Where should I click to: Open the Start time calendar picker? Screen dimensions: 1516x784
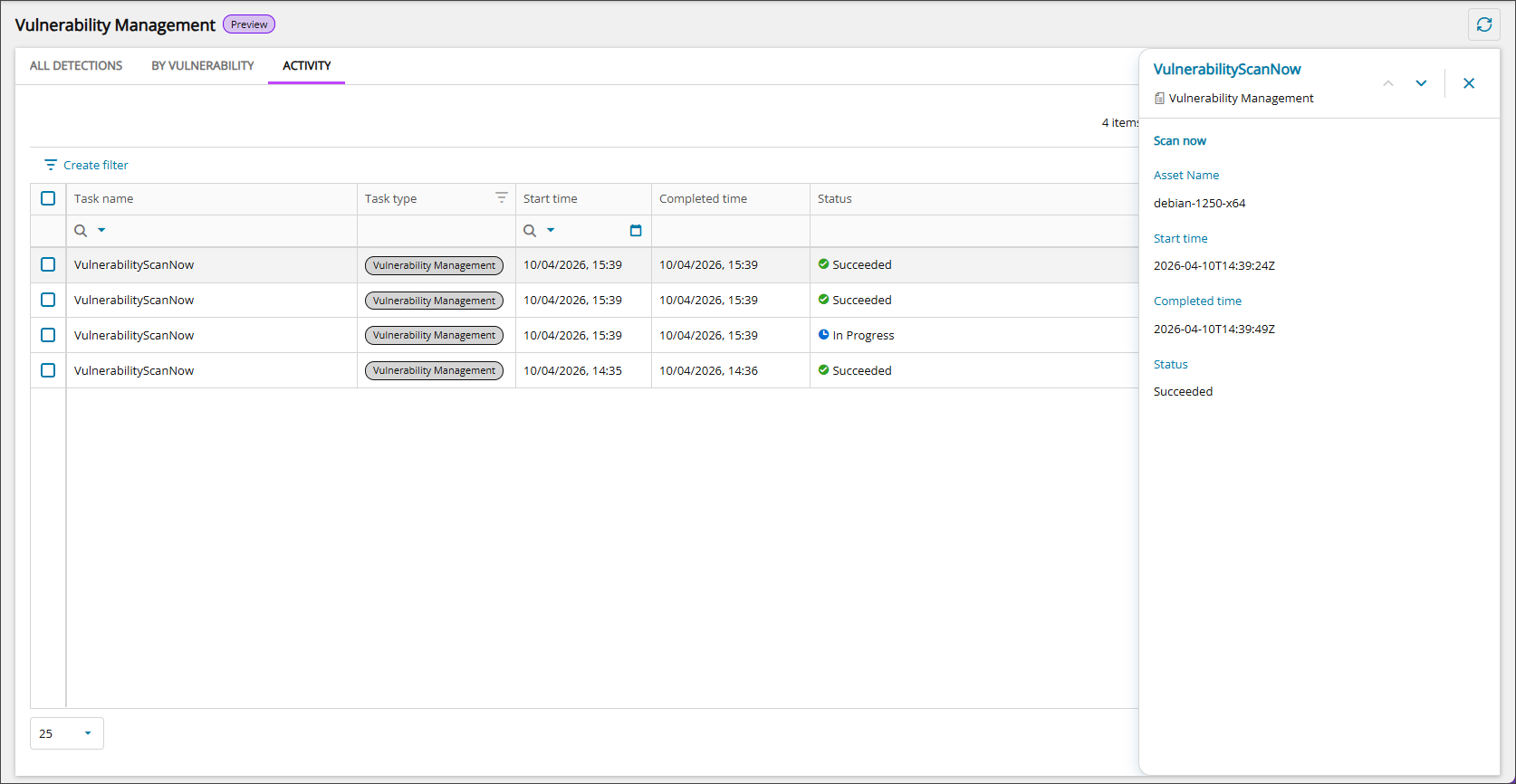[636, 231]
